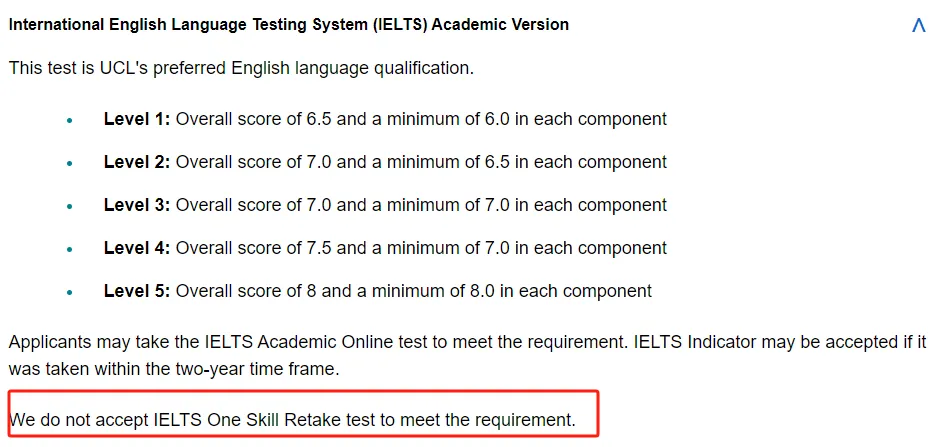Click the Level 1 score requirement text

pos(421,119)
